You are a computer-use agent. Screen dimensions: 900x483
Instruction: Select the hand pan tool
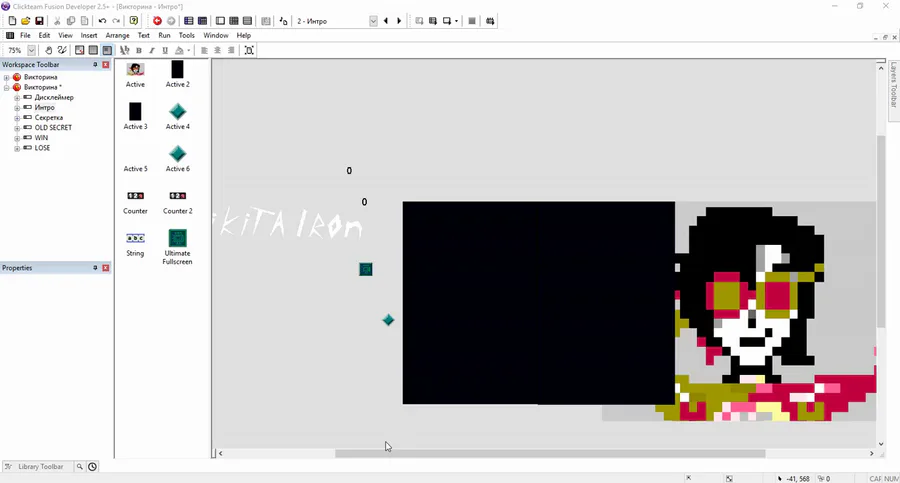(49, 51)
